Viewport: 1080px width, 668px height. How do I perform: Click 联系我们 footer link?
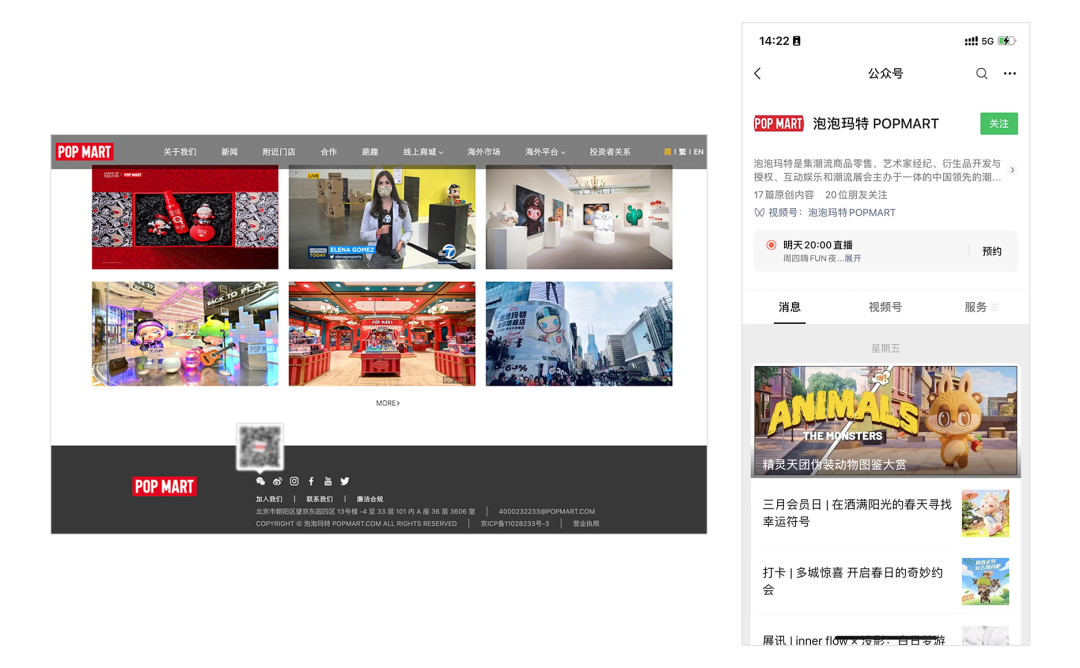(x=320, y=499)
